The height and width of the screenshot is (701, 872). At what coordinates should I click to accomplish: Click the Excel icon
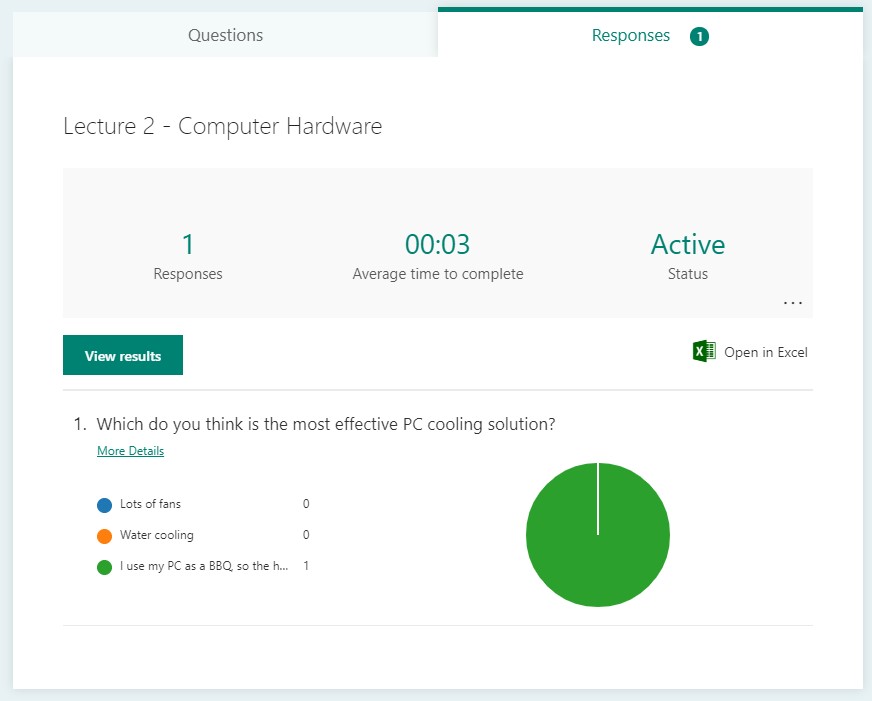click(x=704, y=351)
